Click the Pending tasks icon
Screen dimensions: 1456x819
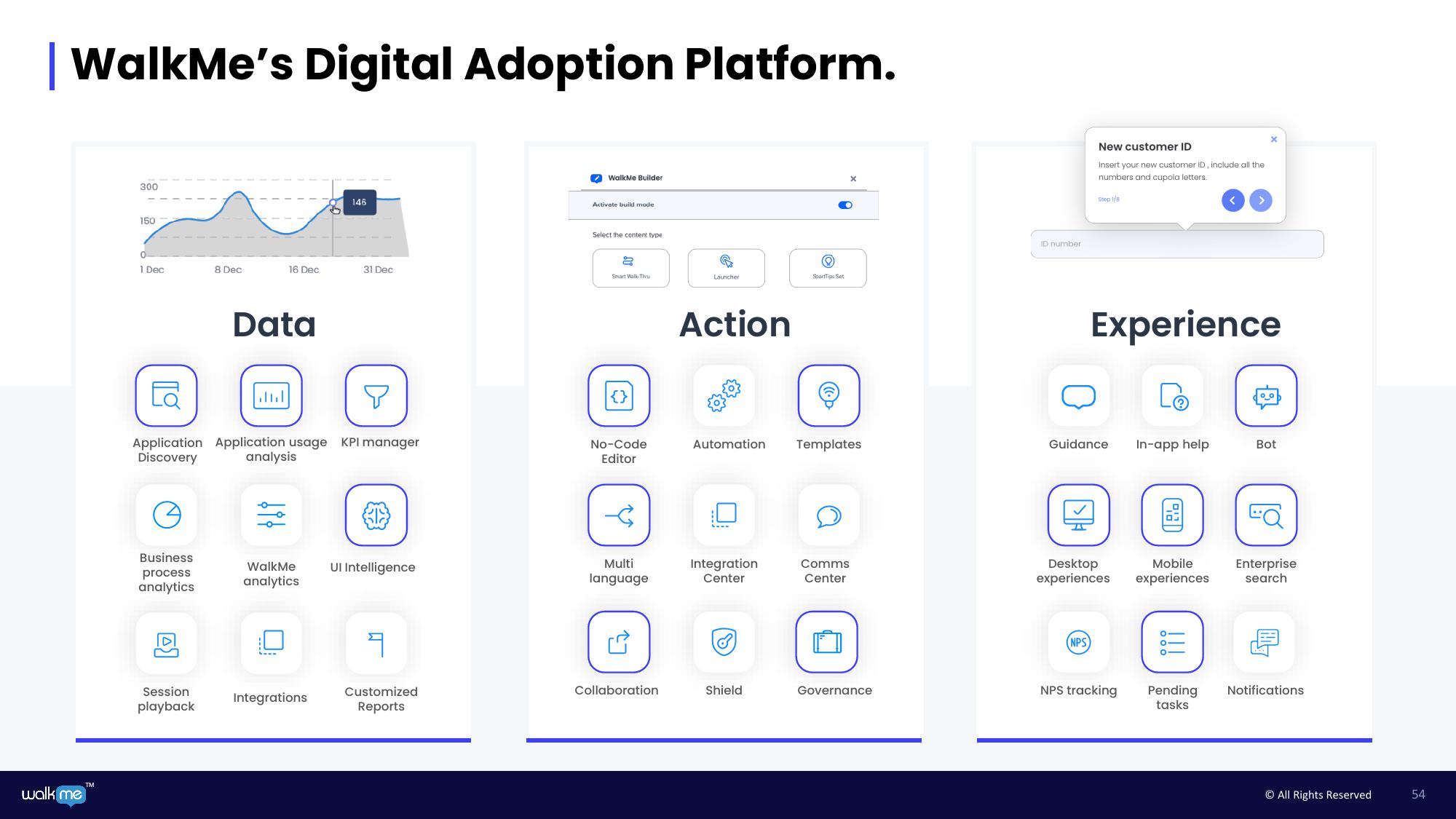pyautogui.click(x=1171, y=642)
